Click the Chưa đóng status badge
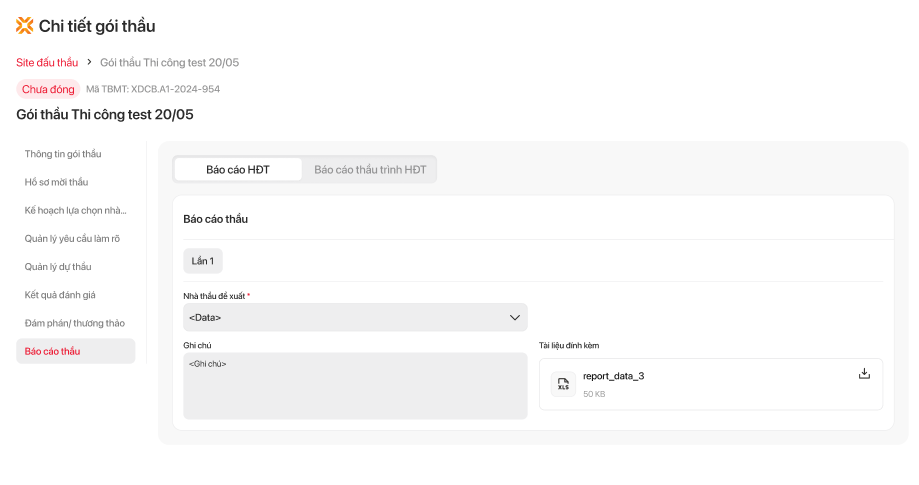The image size is (919, 485). [x=48, y=89]
